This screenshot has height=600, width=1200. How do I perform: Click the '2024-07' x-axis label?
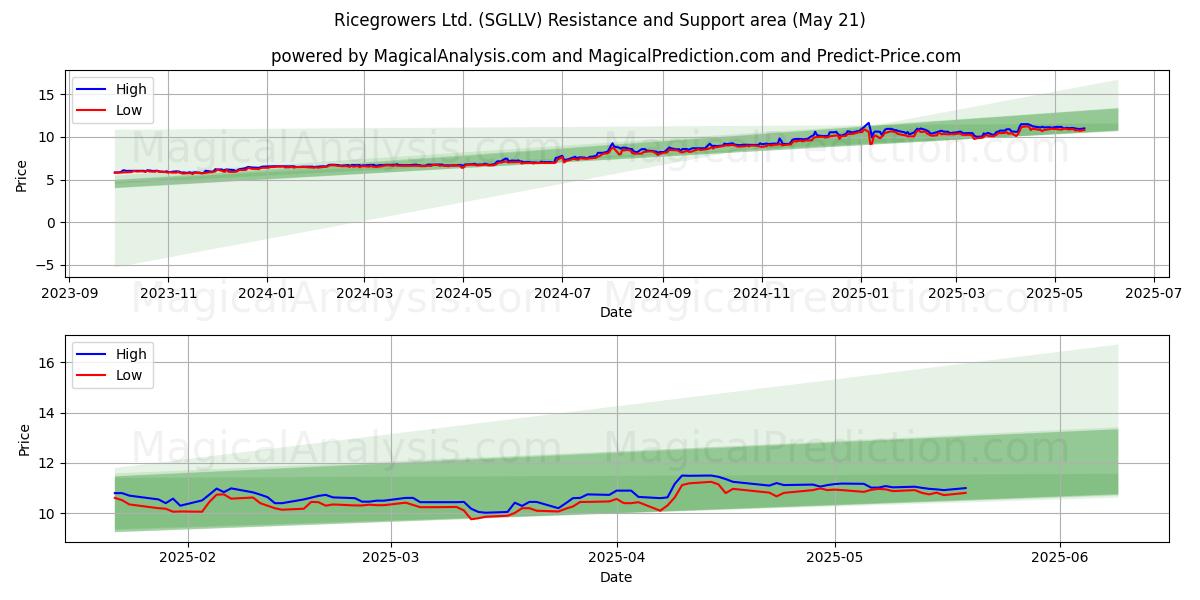(561, 292)
